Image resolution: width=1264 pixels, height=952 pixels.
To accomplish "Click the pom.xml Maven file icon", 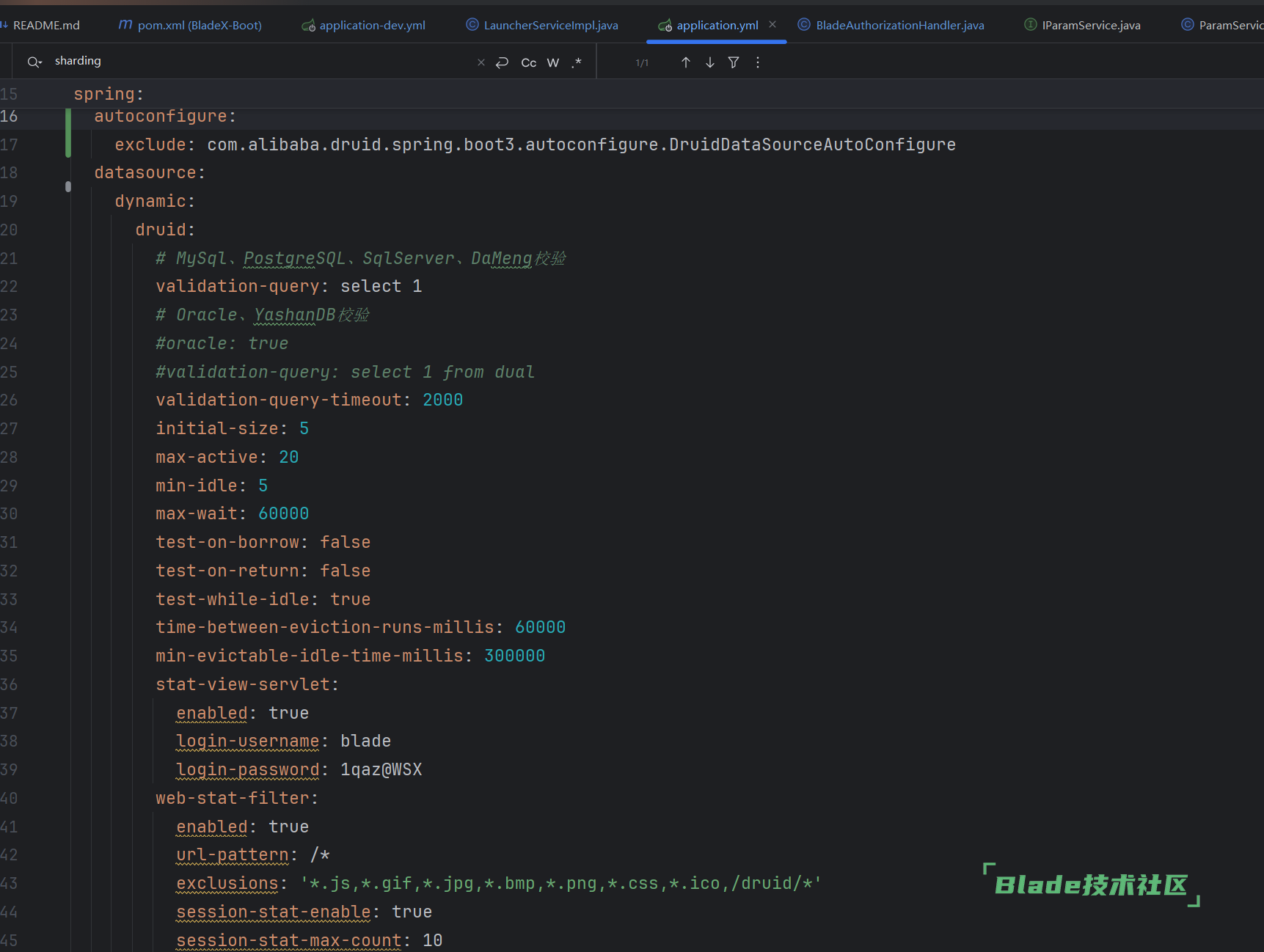I will (125, 25).
